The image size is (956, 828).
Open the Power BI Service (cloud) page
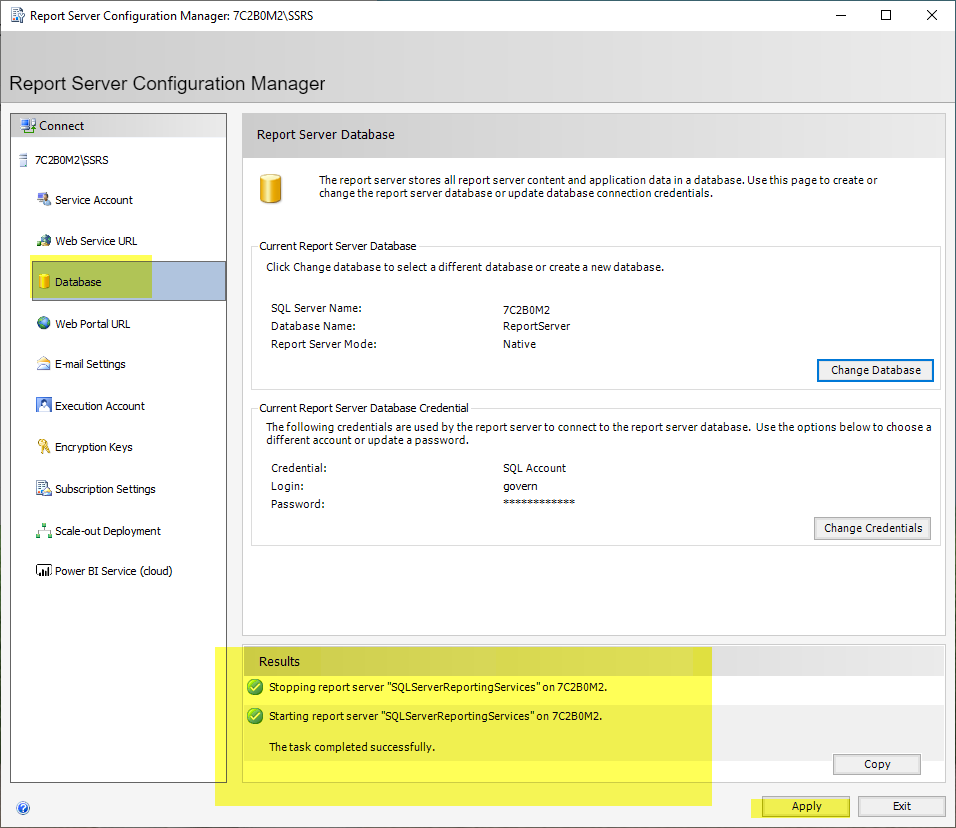[113, 571]
